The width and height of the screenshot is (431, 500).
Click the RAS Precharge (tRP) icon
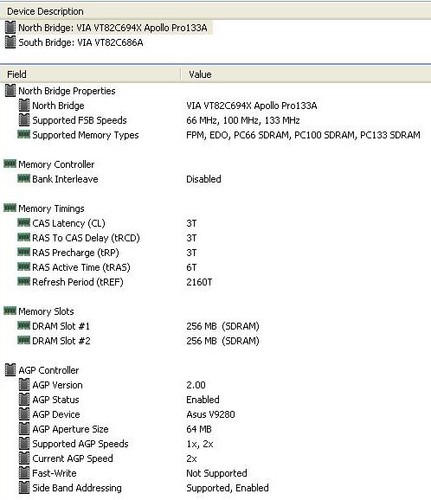pyautogui.click(x=24, y=252)
